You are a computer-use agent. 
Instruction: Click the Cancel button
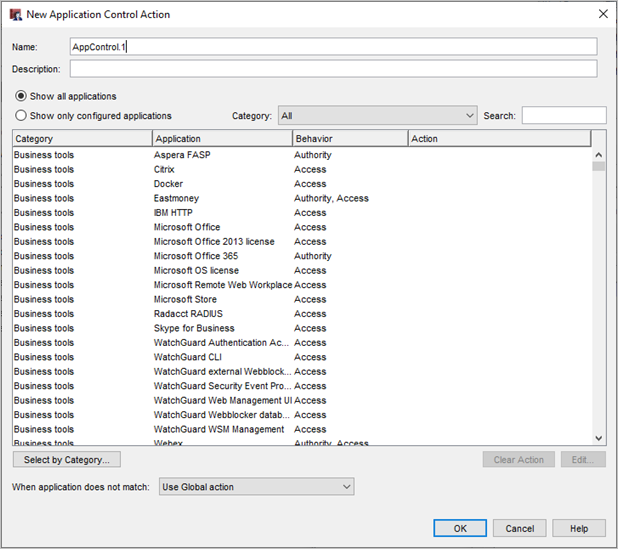coord(520,528)
